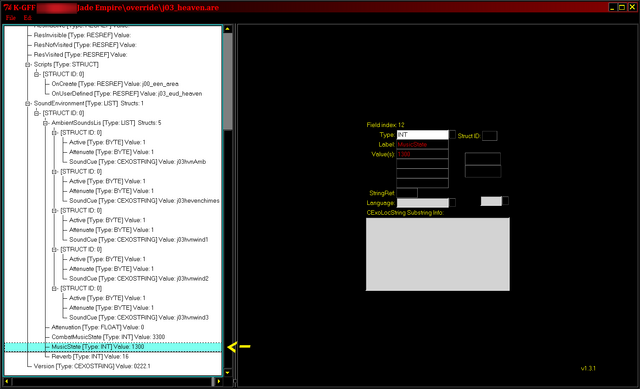640x389 pixels.
Task: Collapse the struct containing j03hvnwind1
Action: coord(54,211)
